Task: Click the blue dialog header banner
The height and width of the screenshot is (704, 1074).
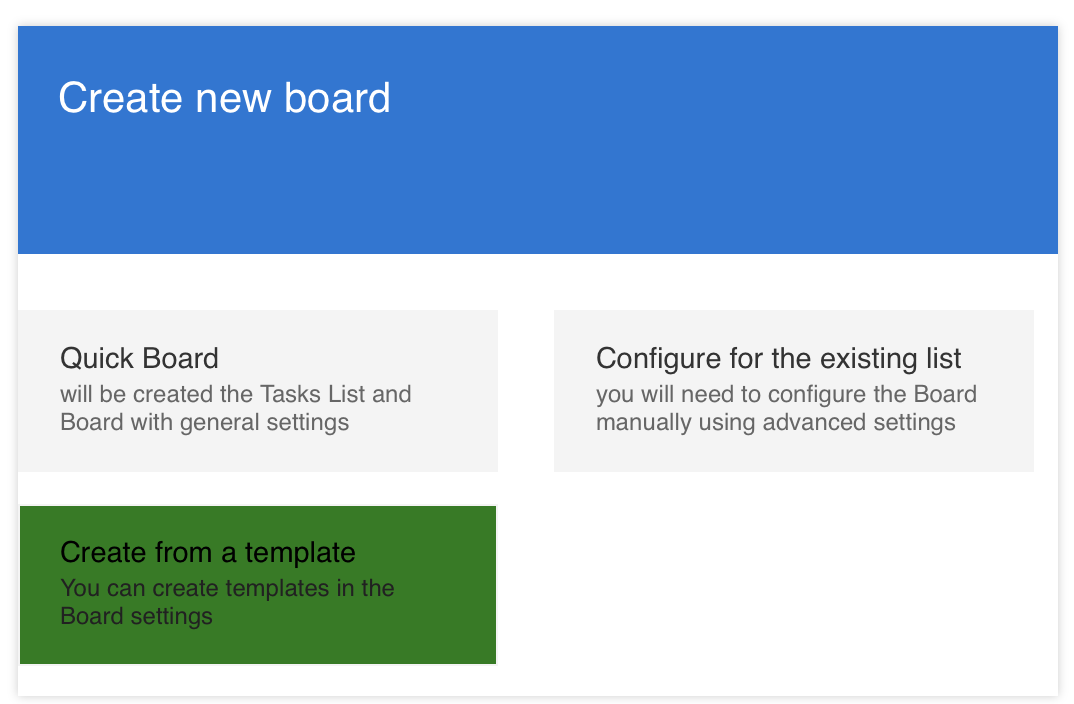Action: [x=537, y=140]
